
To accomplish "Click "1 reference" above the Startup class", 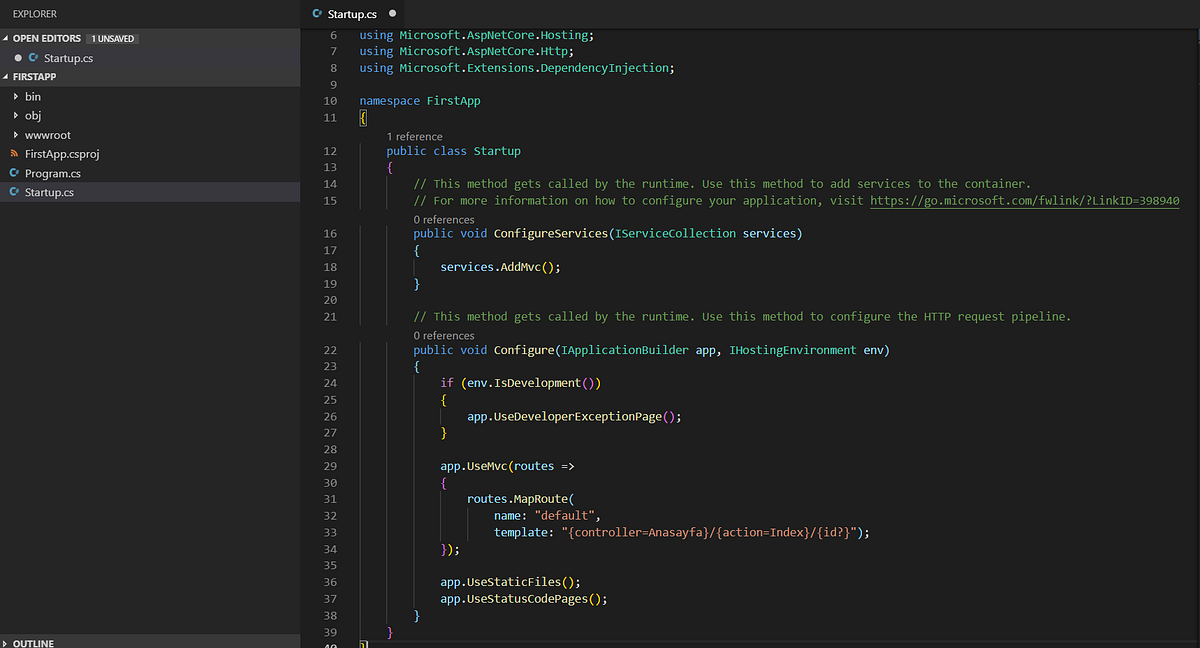I will tap(414, 136).
